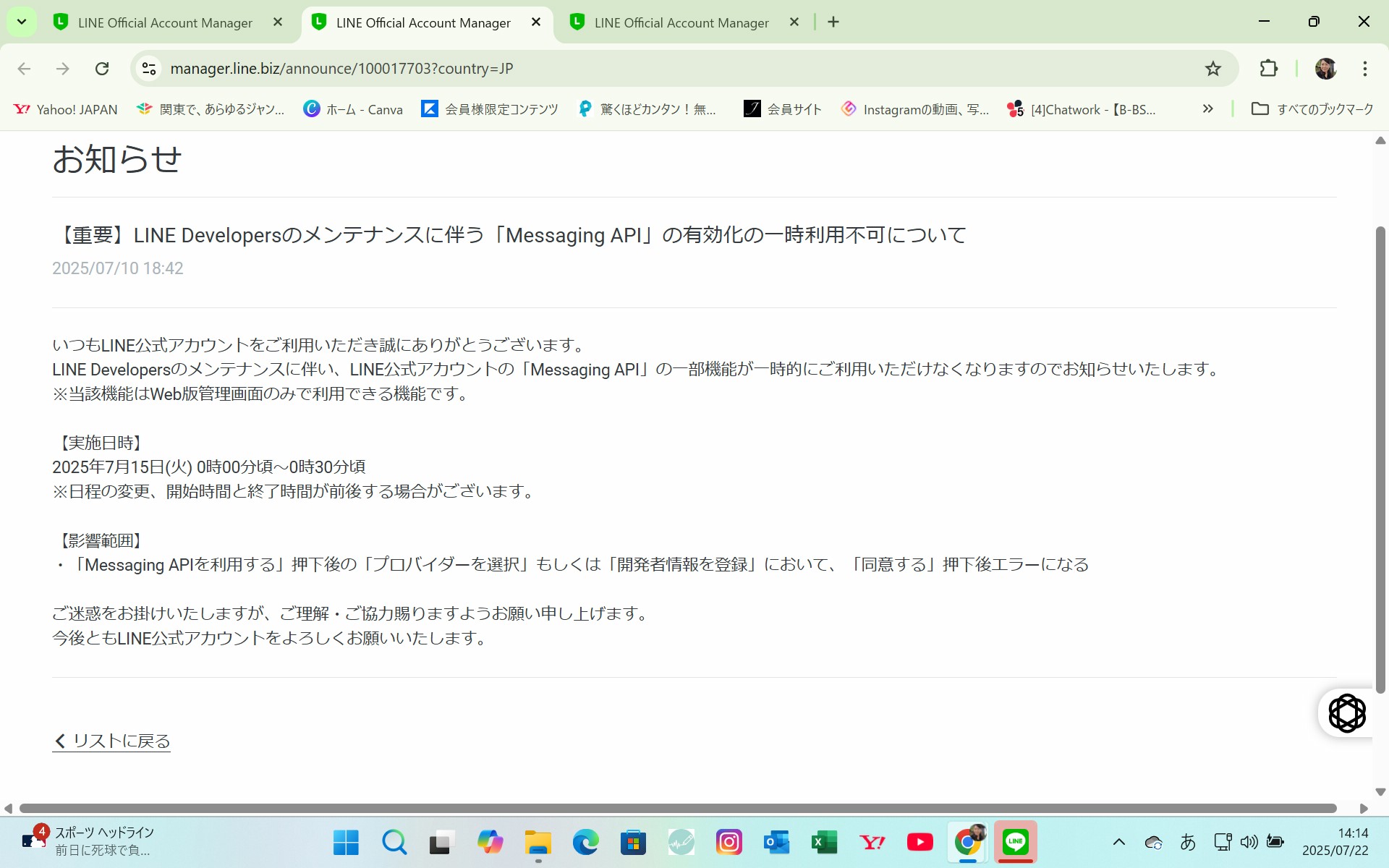Close the active announcement tab

coord(536,22)
